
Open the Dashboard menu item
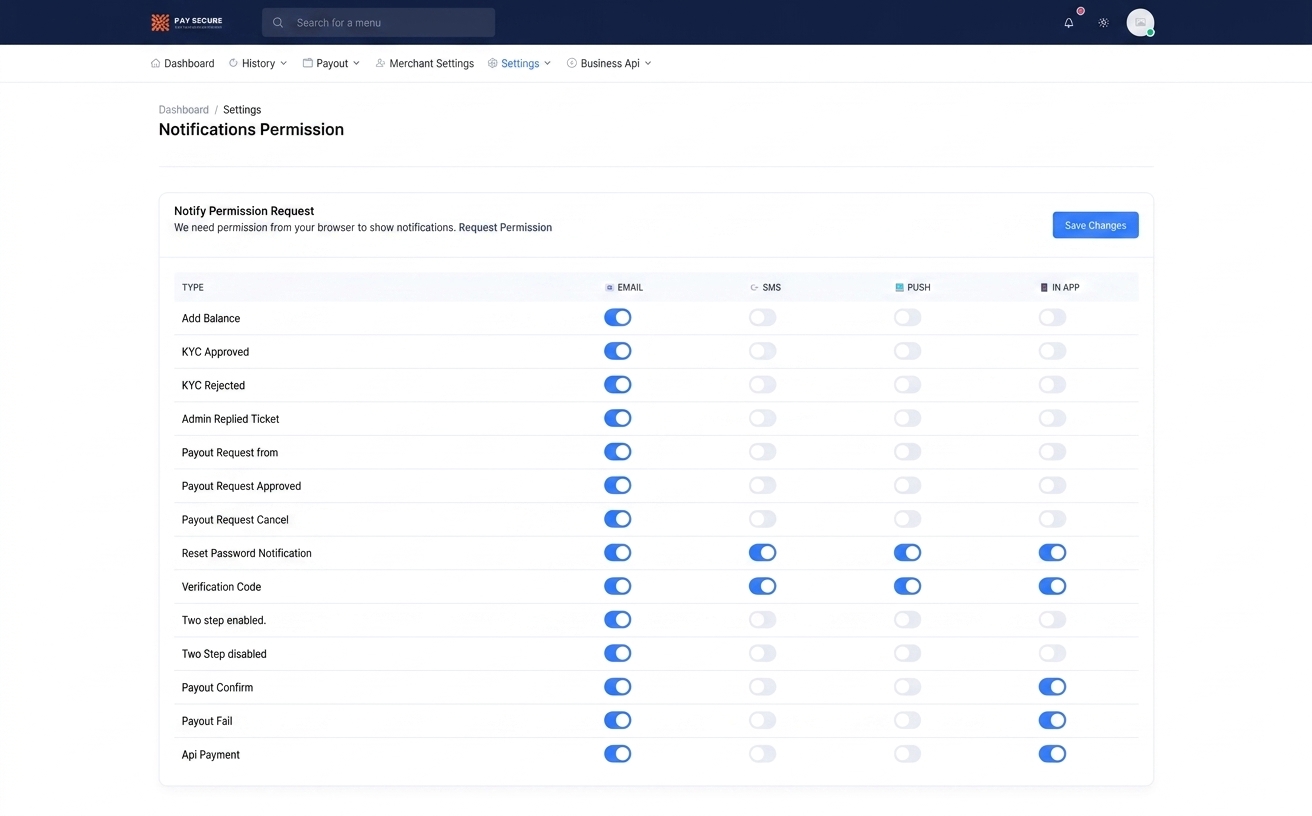182,63
